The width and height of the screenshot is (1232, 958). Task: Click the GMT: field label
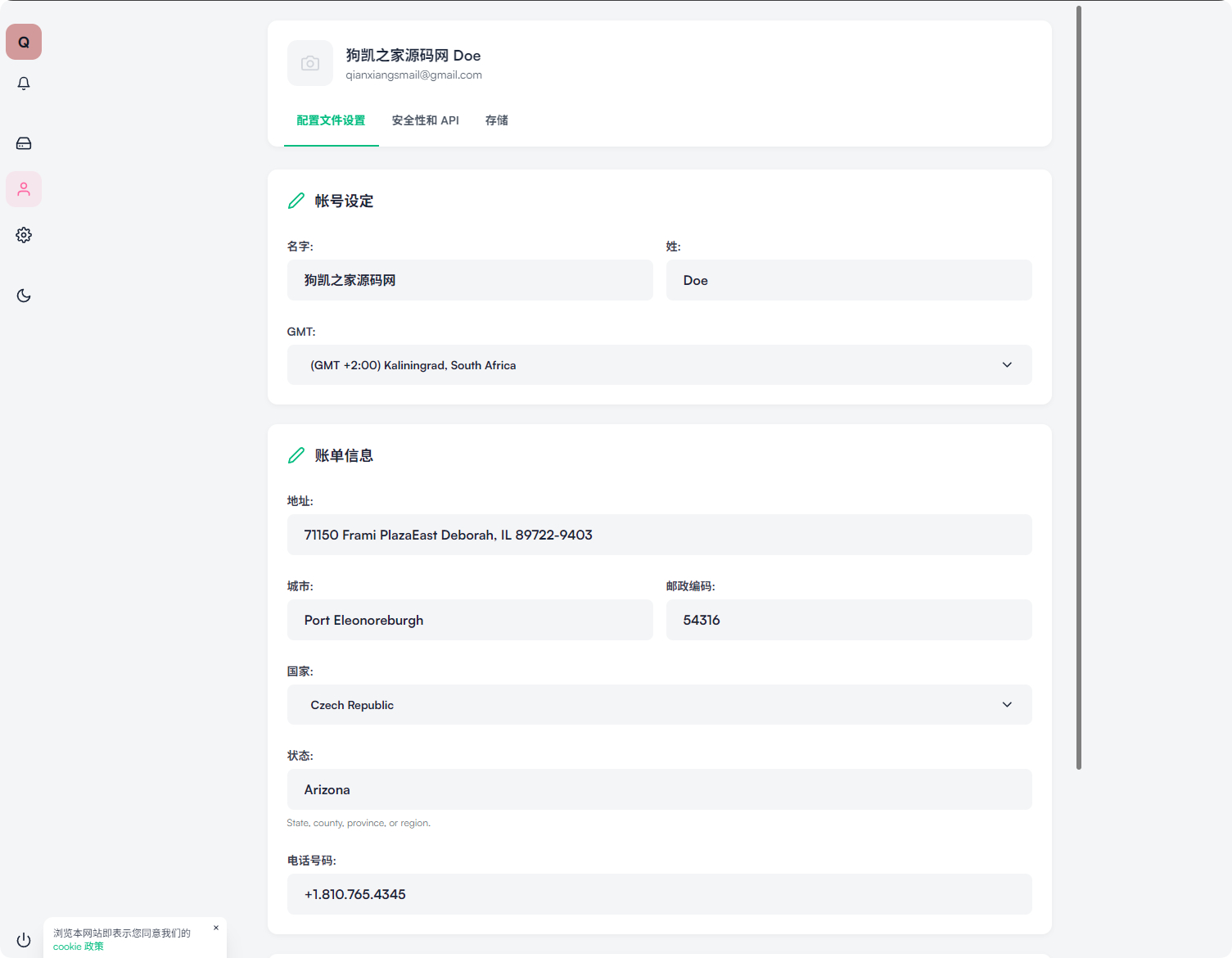(x=301, y=332)
